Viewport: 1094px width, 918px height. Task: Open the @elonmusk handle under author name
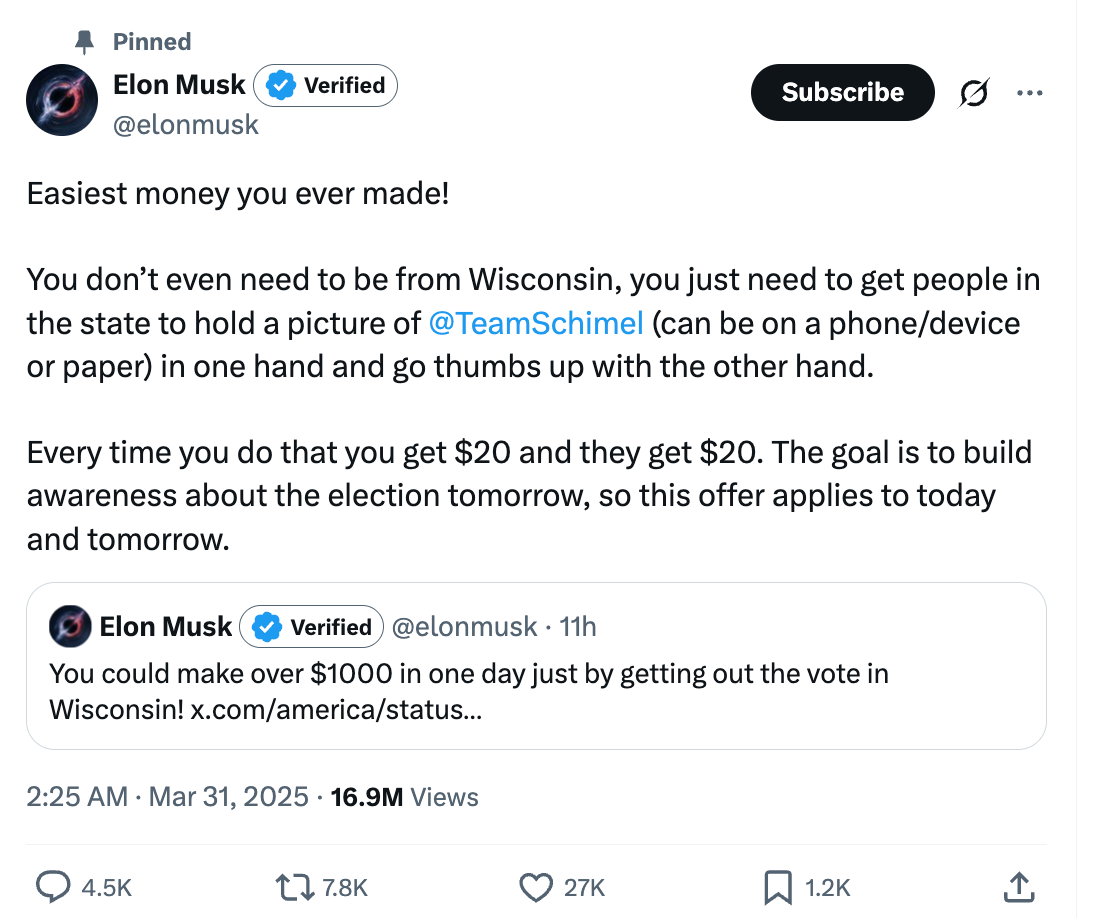click(x=186, y=125)
